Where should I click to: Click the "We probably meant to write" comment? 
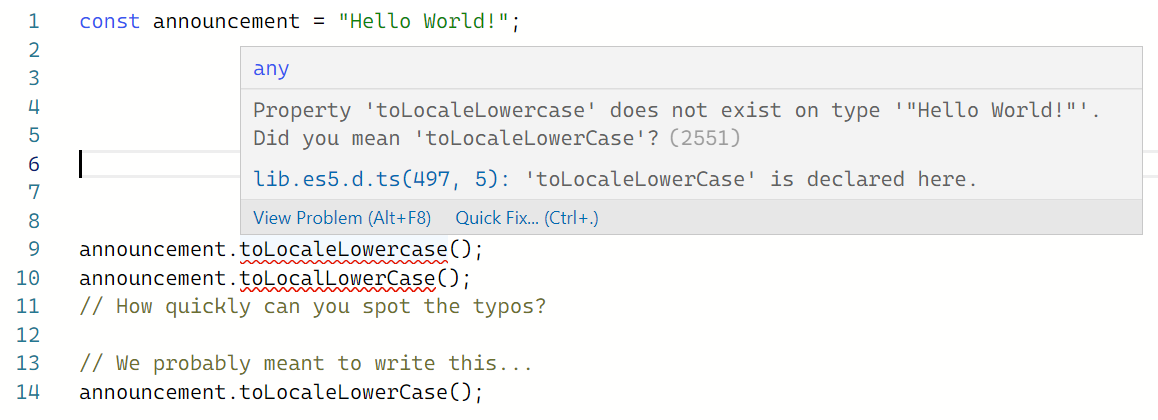click(x=306, y=363)
